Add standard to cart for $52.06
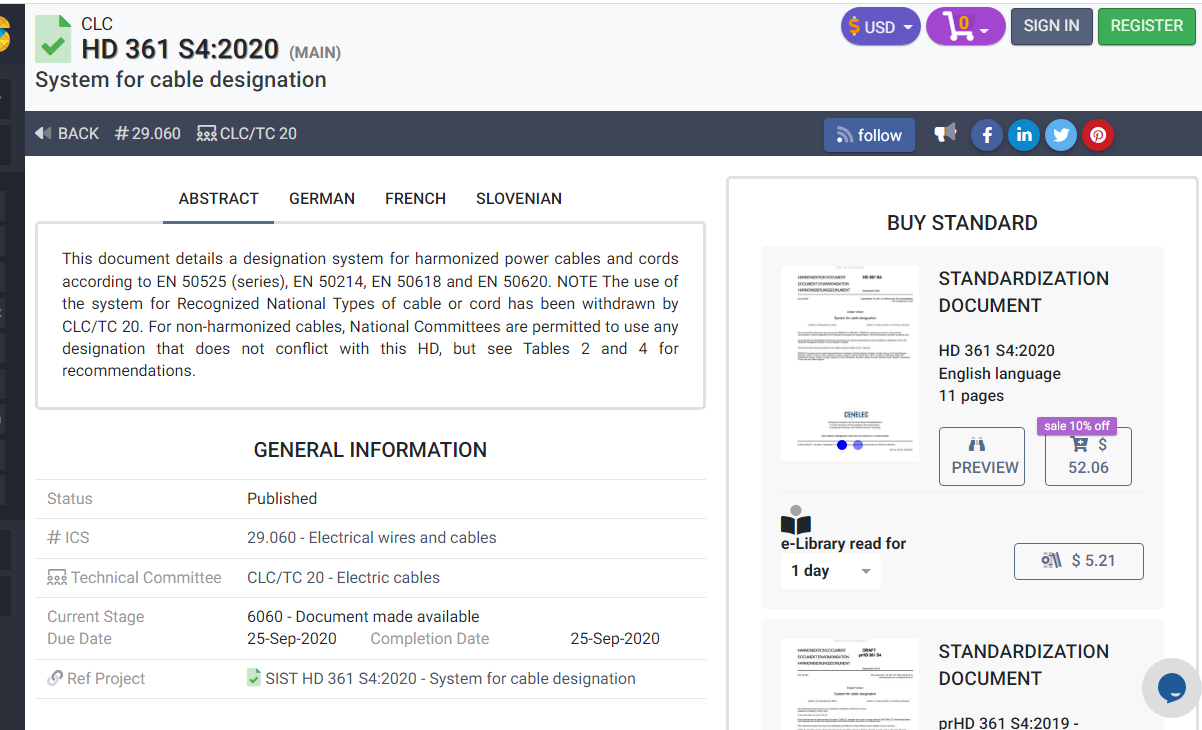This screenshot has width=1202, height=730. pyautogui.click(x=1088, y=456)
